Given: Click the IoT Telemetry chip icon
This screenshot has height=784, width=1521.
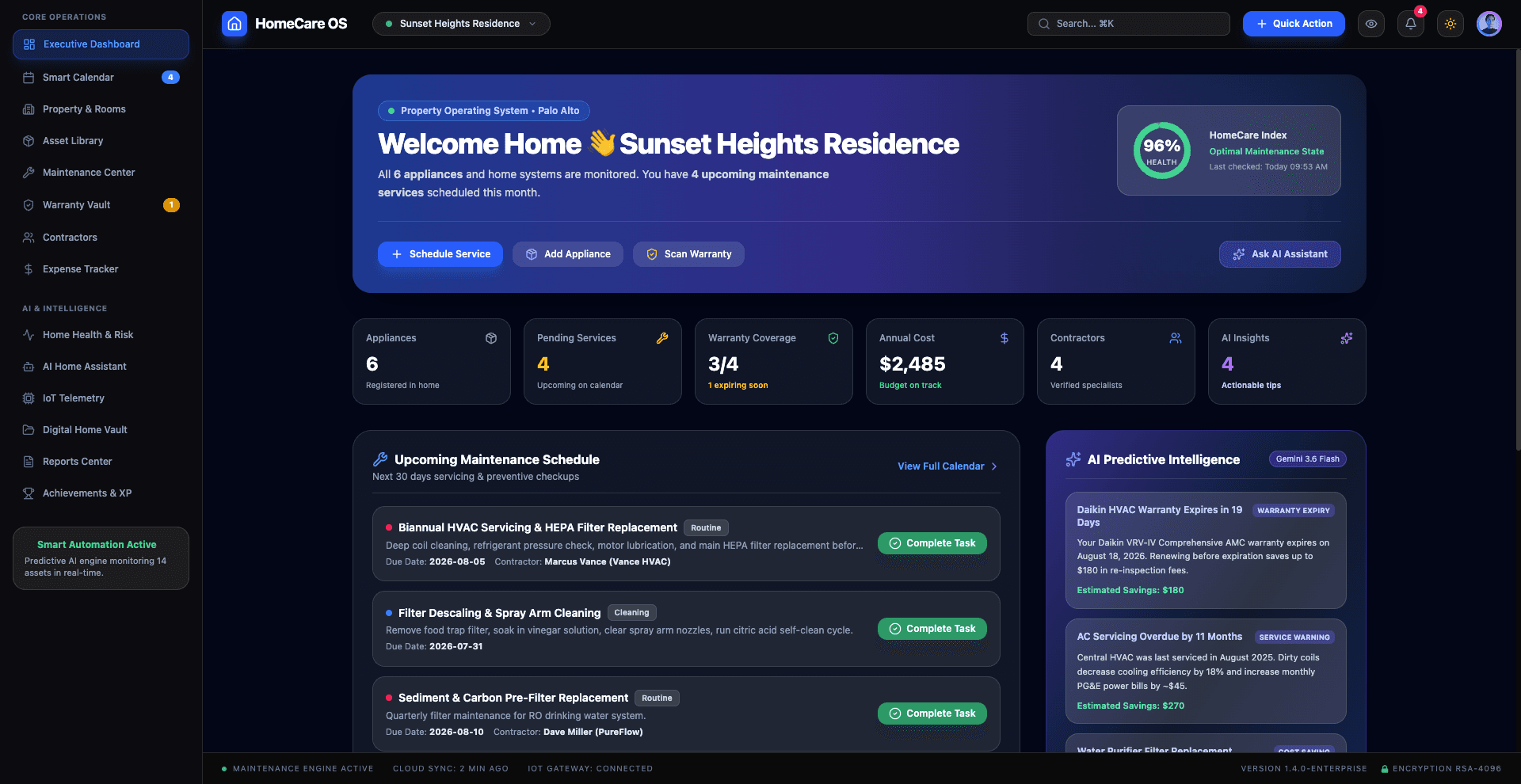Looking at the screenshot, I should click(x=29, y=398).
